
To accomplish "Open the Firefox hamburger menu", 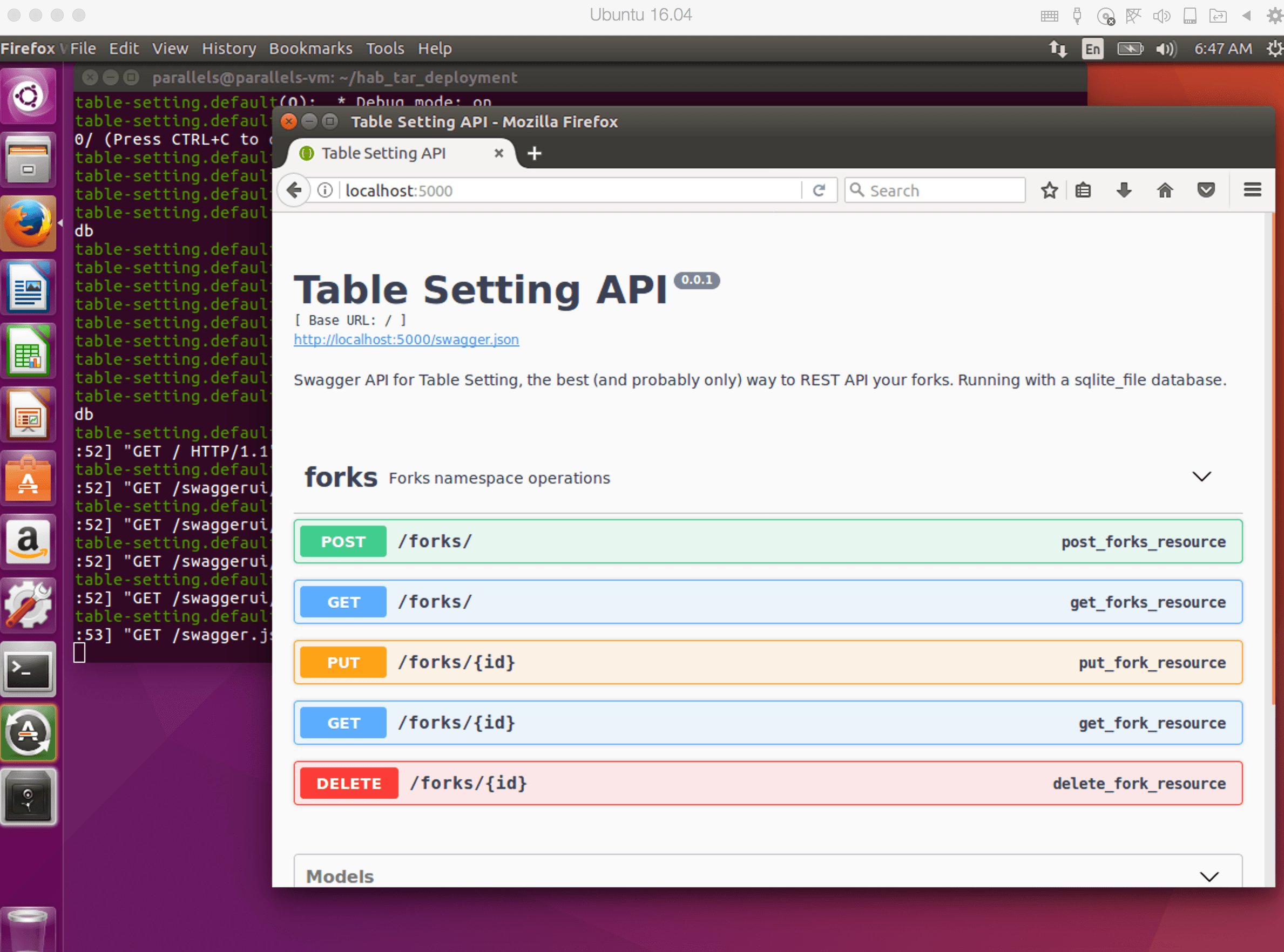I will (1252, 190).
